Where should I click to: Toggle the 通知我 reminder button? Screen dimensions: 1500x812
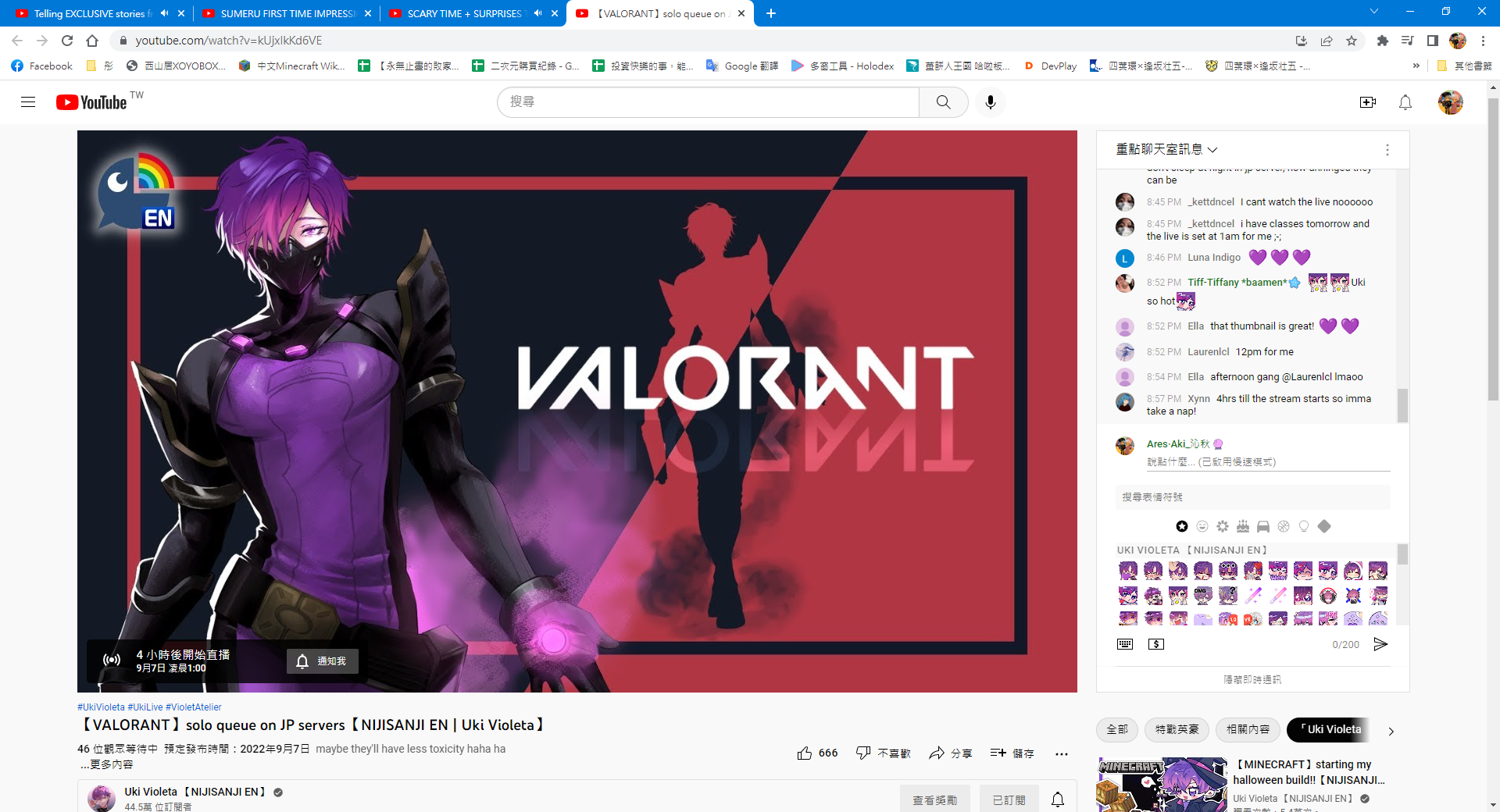pos(322,661)
